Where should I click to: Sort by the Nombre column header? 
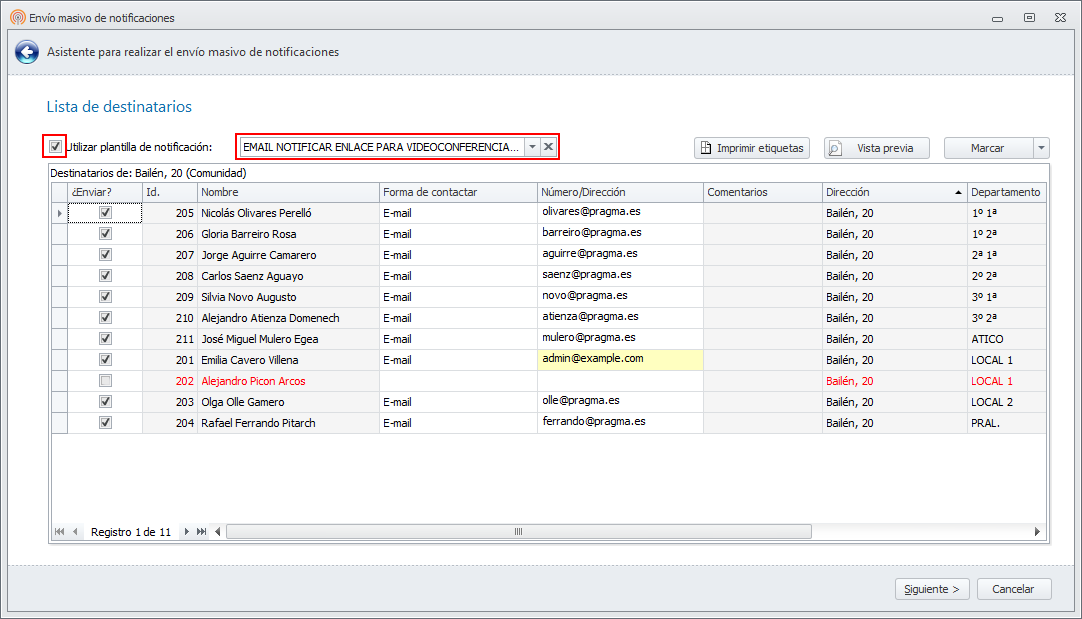288,192
